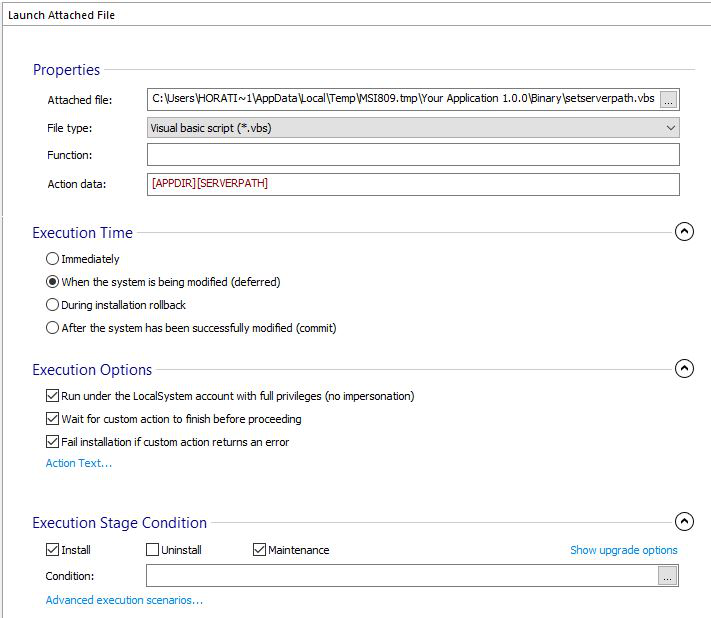This screenshot has height=618, width=711.
Task: Click Show upgrade options link
Action: click(623, 550)
